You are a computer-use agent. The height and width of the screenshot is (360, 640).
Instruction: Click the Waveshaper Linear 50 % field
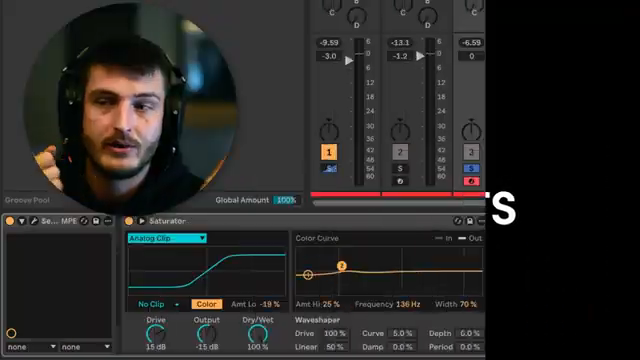[334, 347]
